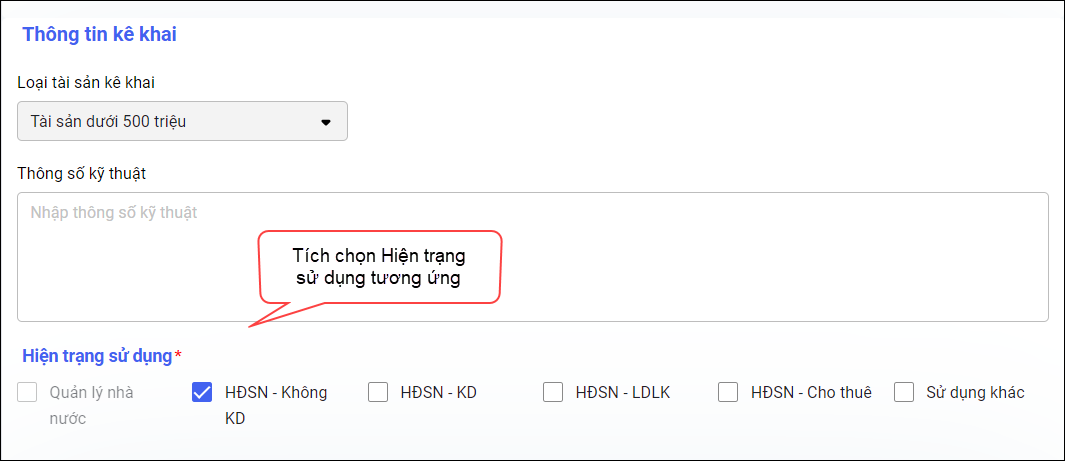The height and width of the screenshot is (461, 1065).
Task: Tick the 'HĐSN - LDLK' checkbox
Action: 553,392
